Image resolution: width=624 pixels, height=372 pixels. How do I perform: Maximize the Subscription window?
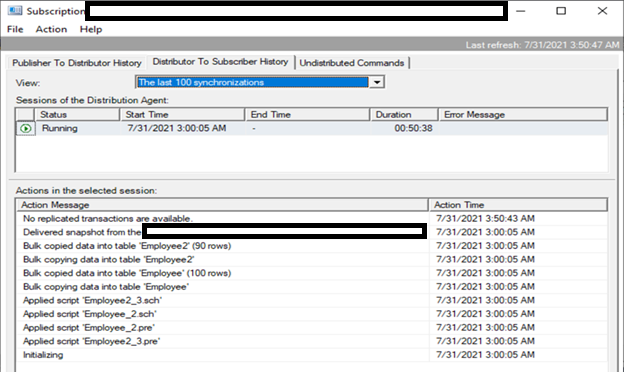(x=561, y=11)
